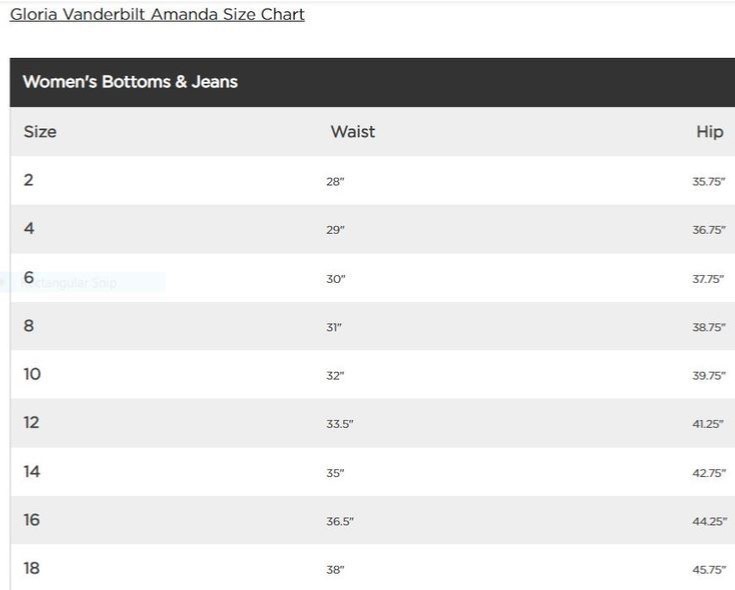Image resolution: width=735 pixels, height=590 pixels.
Task: Click the 28" waist value
Action: (x=335, y=181)
